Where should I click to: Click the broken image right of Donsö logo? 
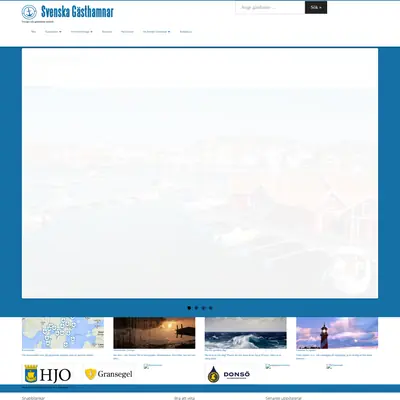point(278,366)
